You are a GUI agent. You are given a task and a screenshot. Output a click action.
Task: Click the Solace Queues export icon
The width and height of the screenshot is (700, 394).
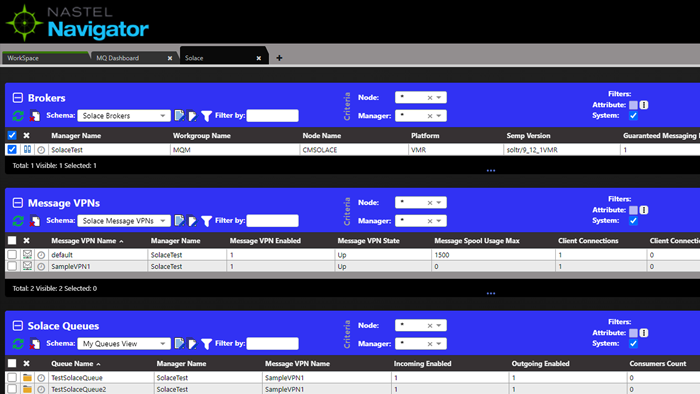pyautogui.click(x=192, y=344)
